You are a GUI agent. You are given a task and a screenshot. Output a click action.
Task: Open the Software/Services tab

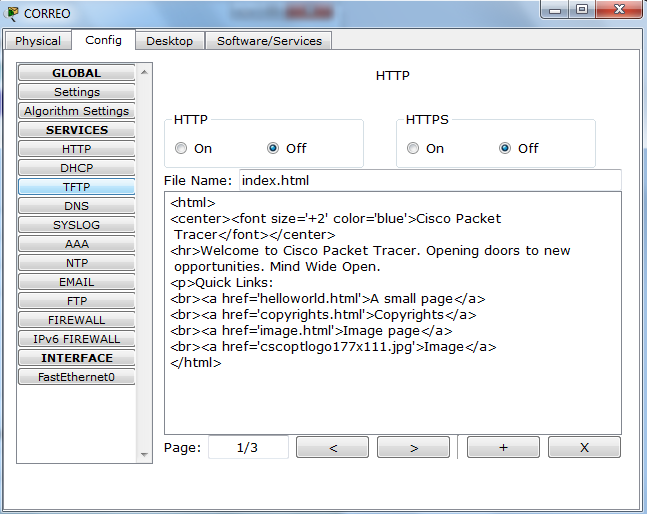tap(269, 41)
